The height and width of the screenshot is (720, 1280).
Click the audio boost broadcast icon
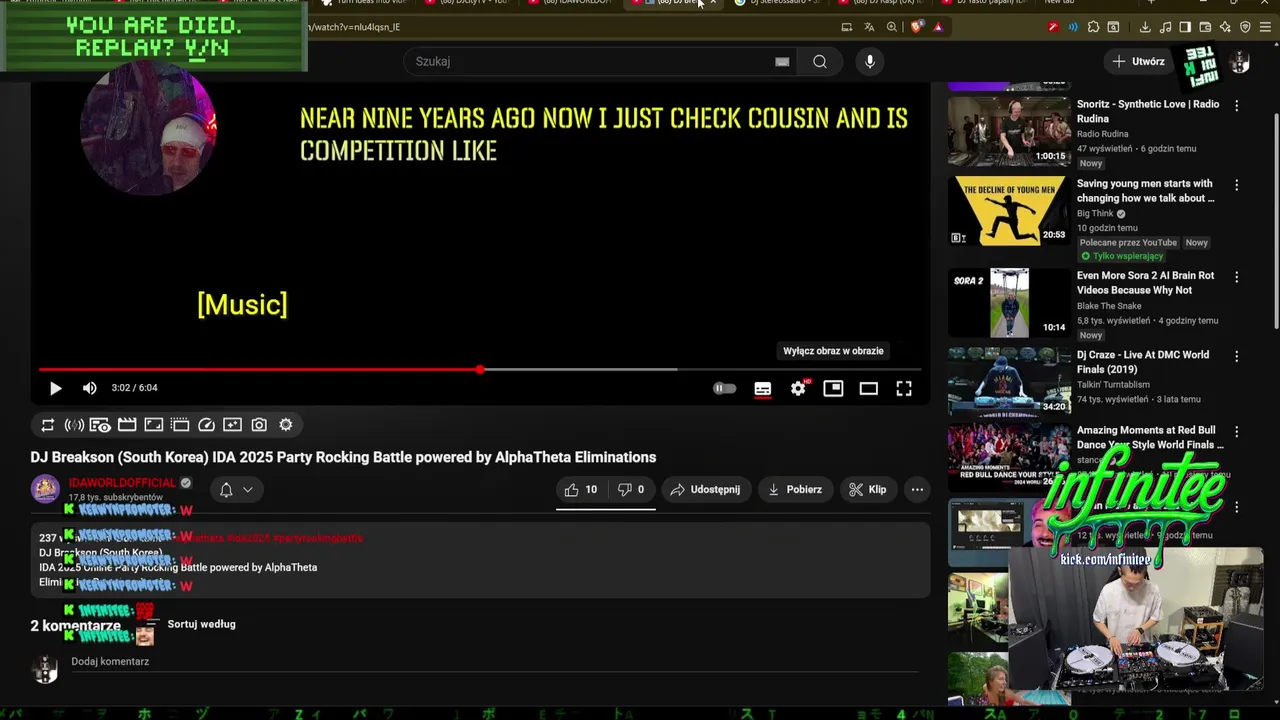pos(74,425)
